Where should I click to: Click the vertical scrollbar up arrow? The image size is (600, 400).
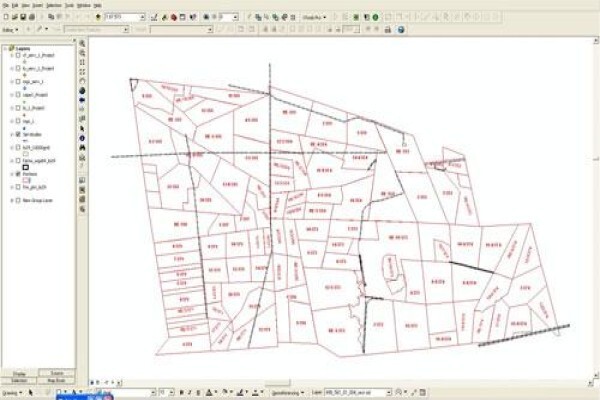tap(596, 40)
